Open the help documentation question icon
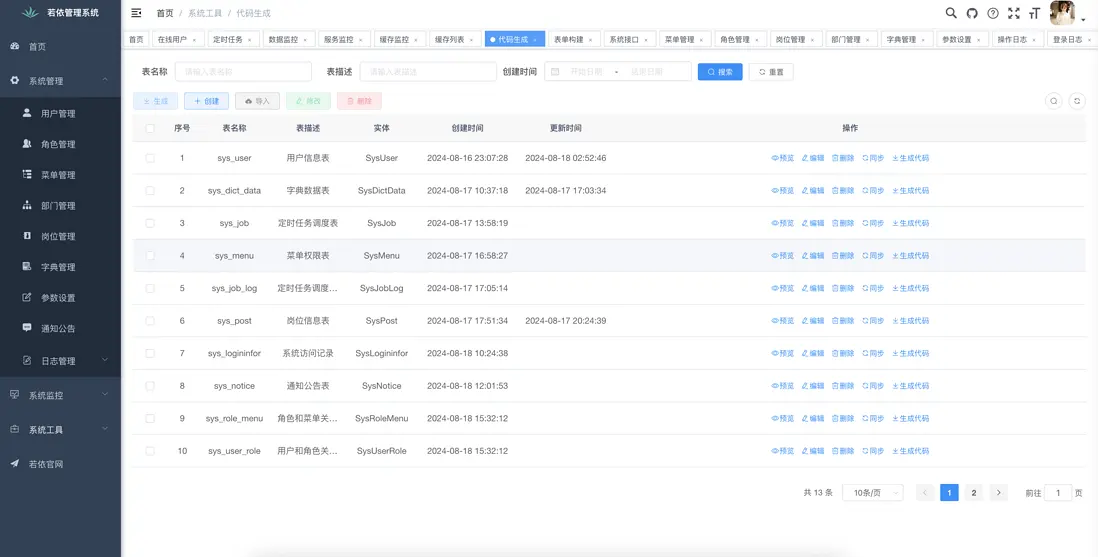The image size is (1098, 557). tap(993, 13)
